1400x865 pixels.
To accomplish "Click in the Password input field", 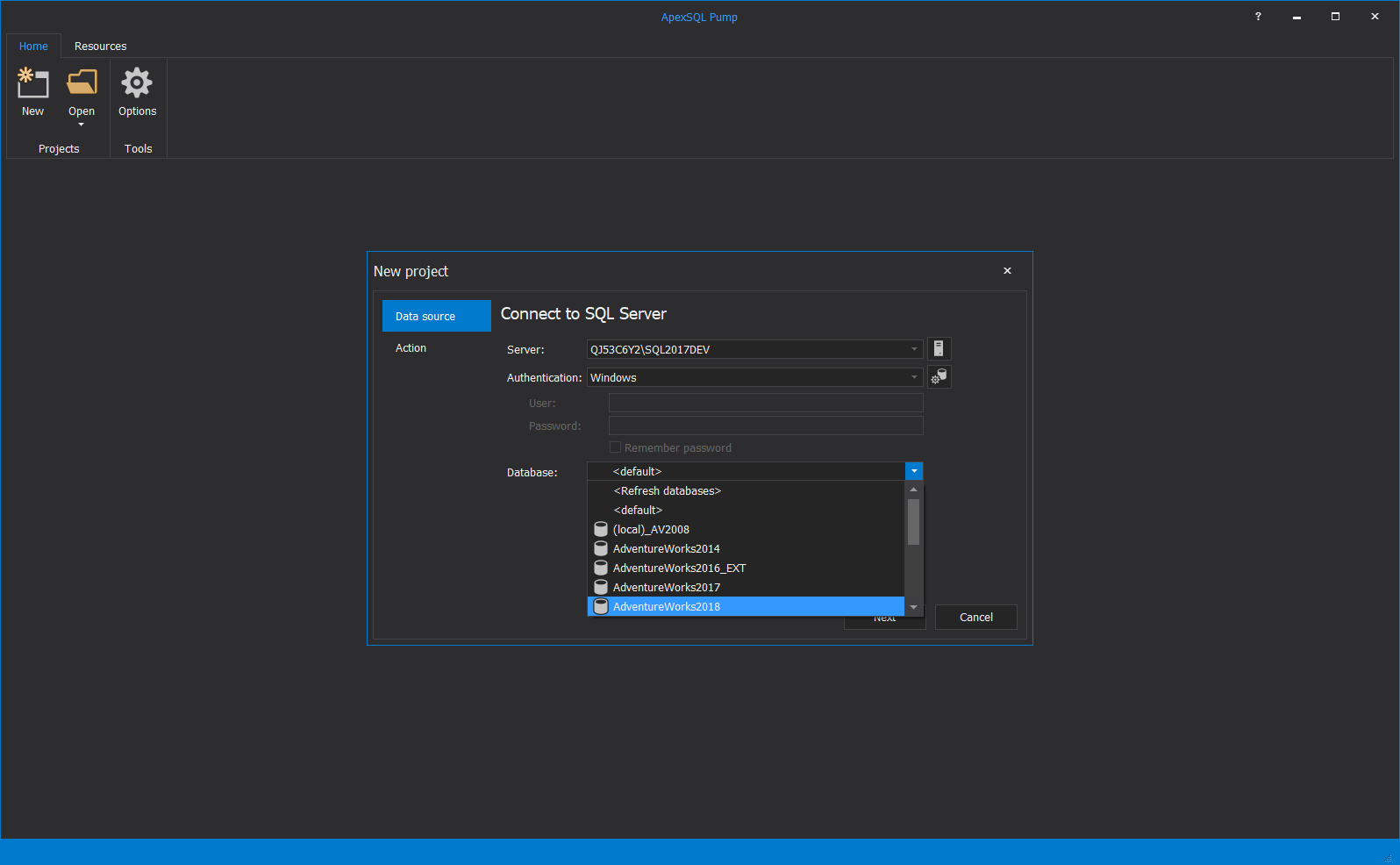I will [x=766, y=425].
